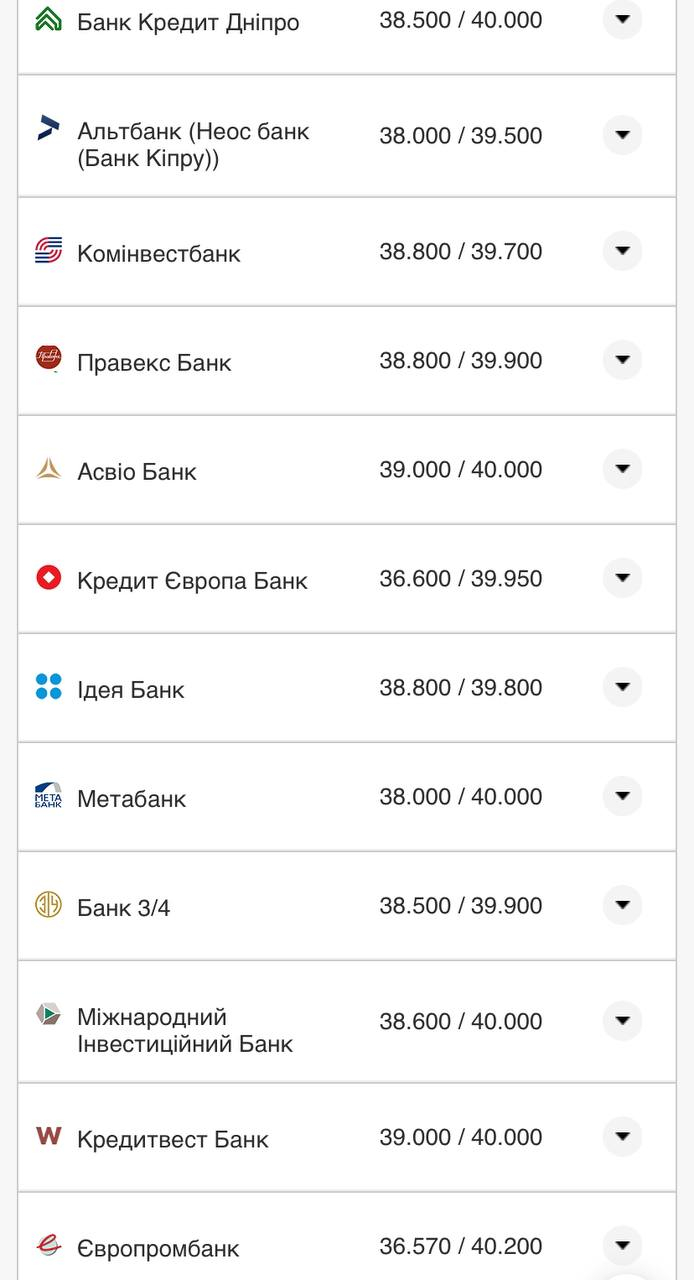Expand the Альтбанк rate details arrow
Screen dimensions: 694x1280
pyautogui.click(x=622, y=135)
